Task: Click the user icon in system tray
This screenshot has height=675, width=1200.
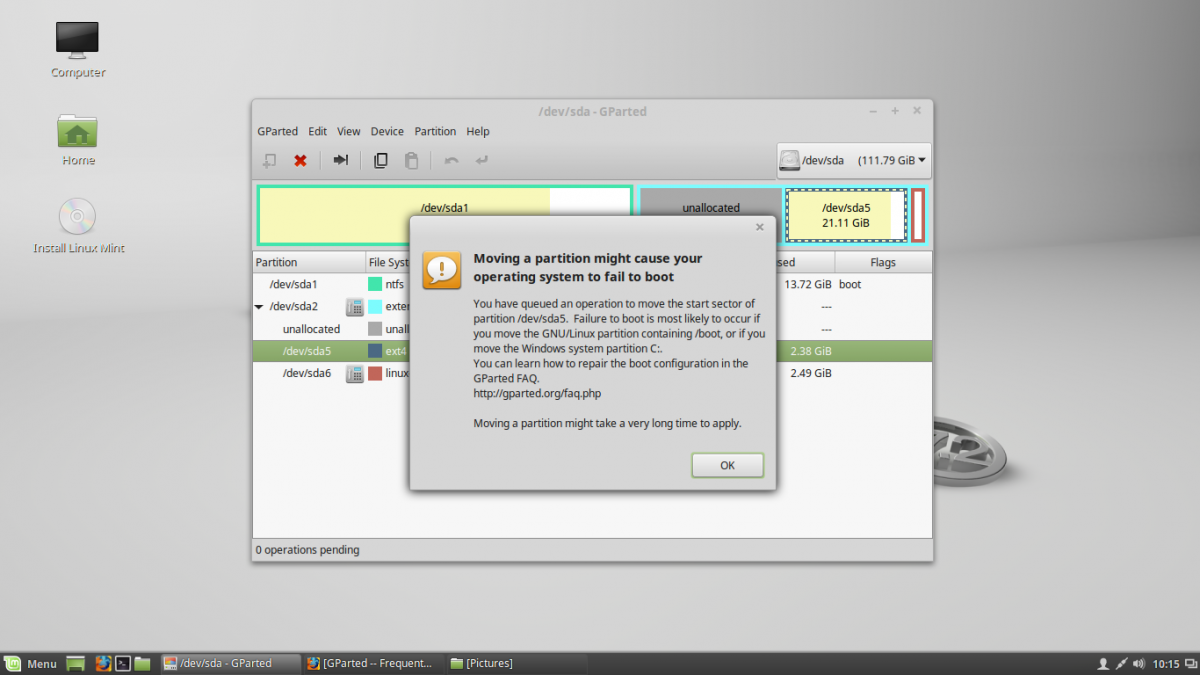Action: pyautogui.click(x=1103, y=663)
